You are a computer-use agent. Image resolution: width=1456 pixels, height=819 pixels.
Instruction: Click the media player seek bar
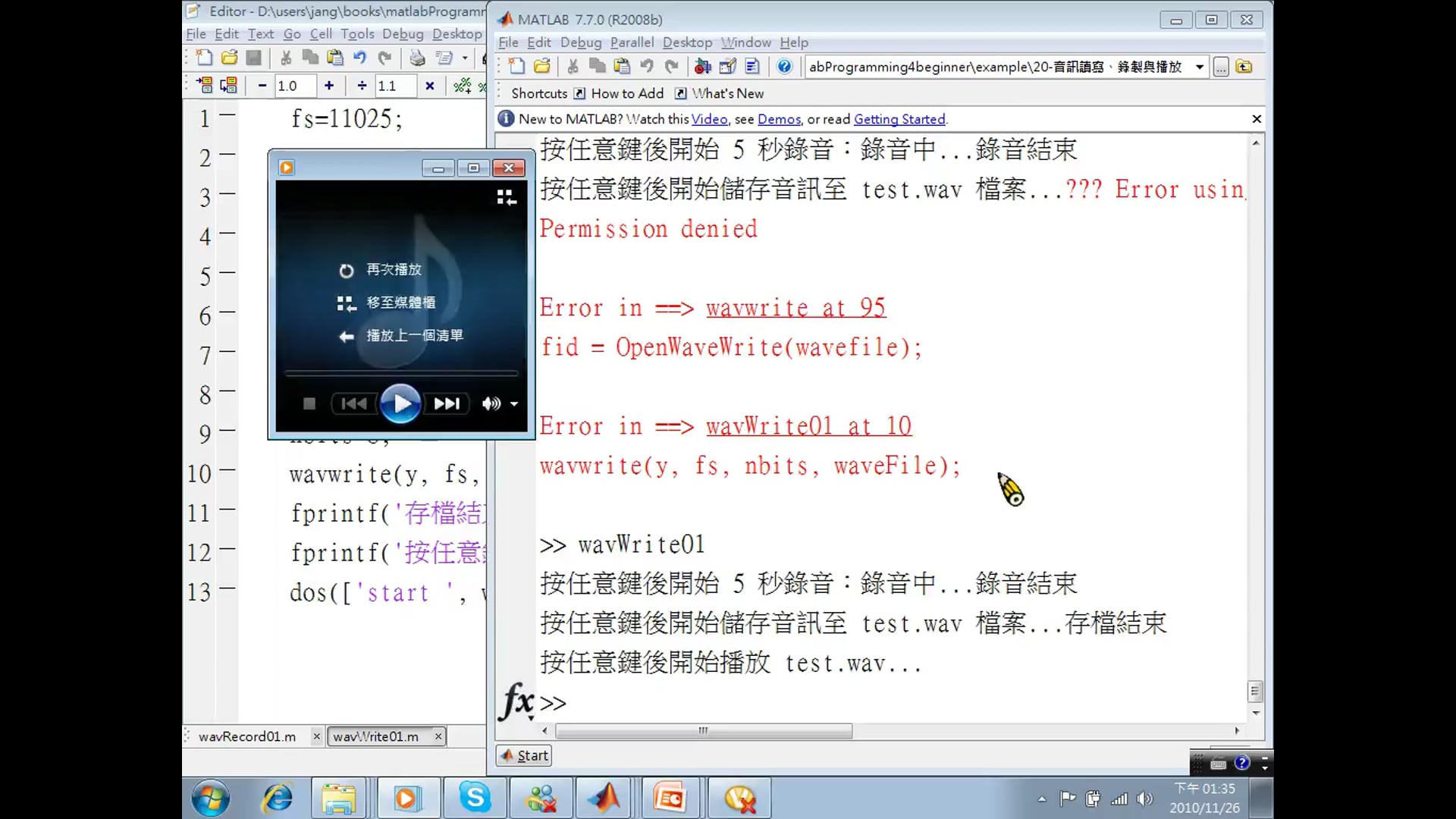click(401, 373)
